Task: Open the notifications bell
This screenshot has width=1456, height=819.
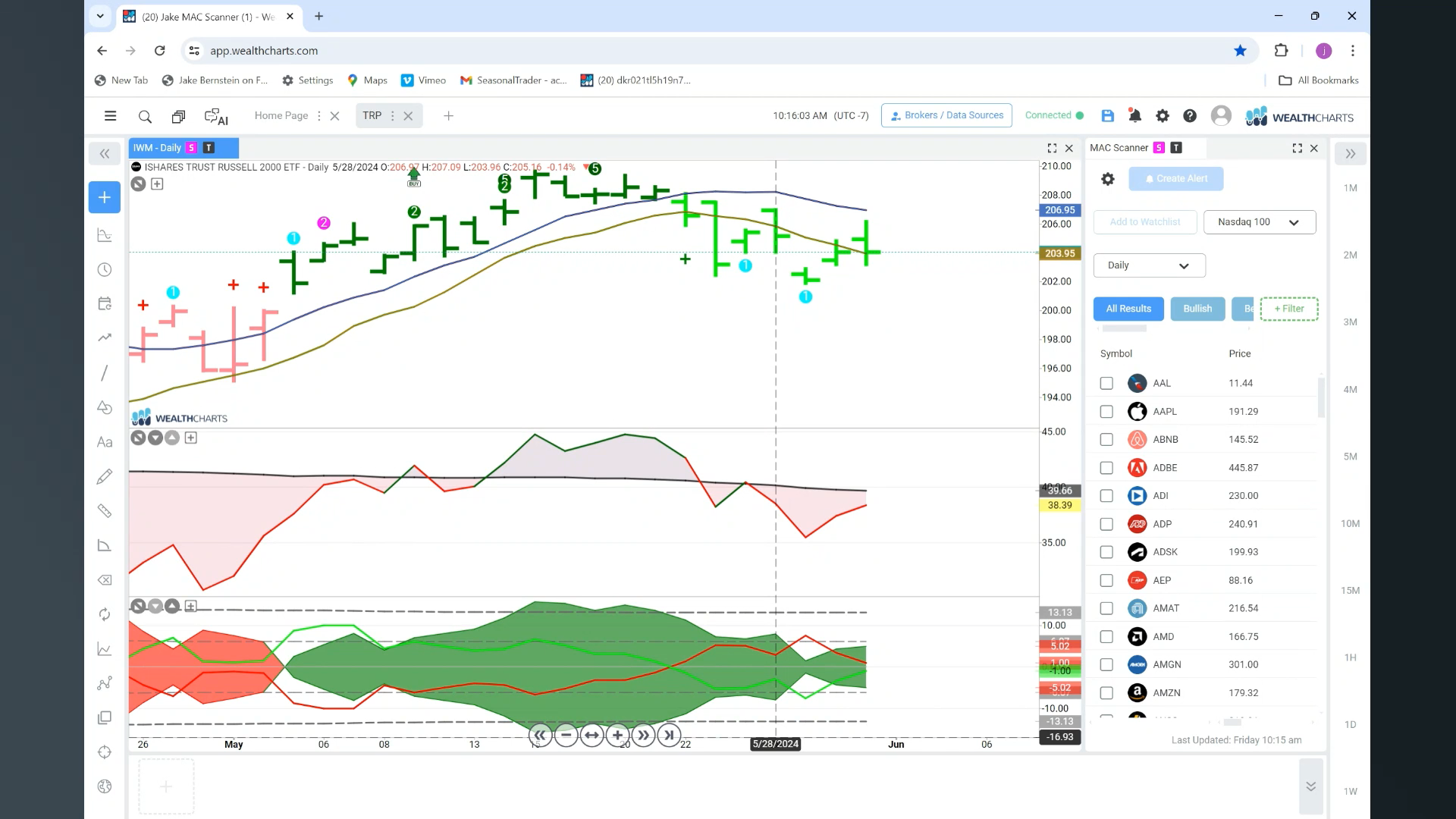Action: click(1134, 115)
